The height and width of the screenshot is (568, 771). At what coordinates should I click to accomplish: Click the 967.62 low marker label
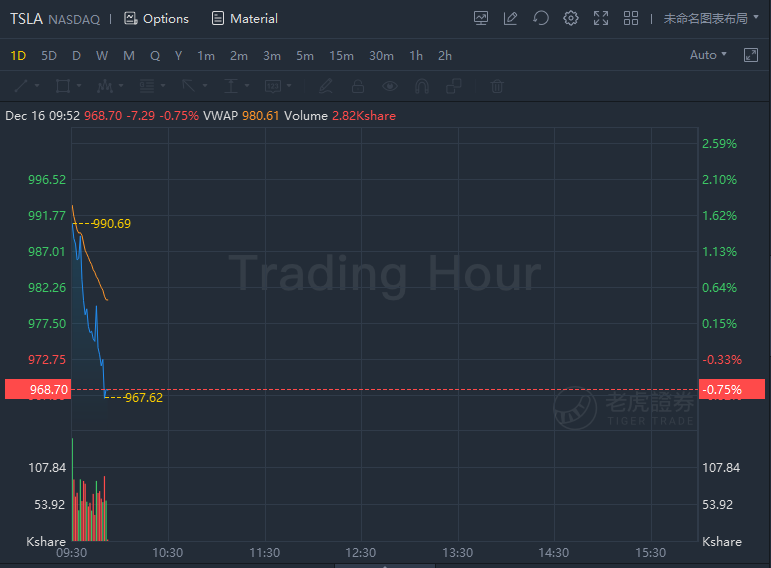pyautogui.click(x=144, y=397)
